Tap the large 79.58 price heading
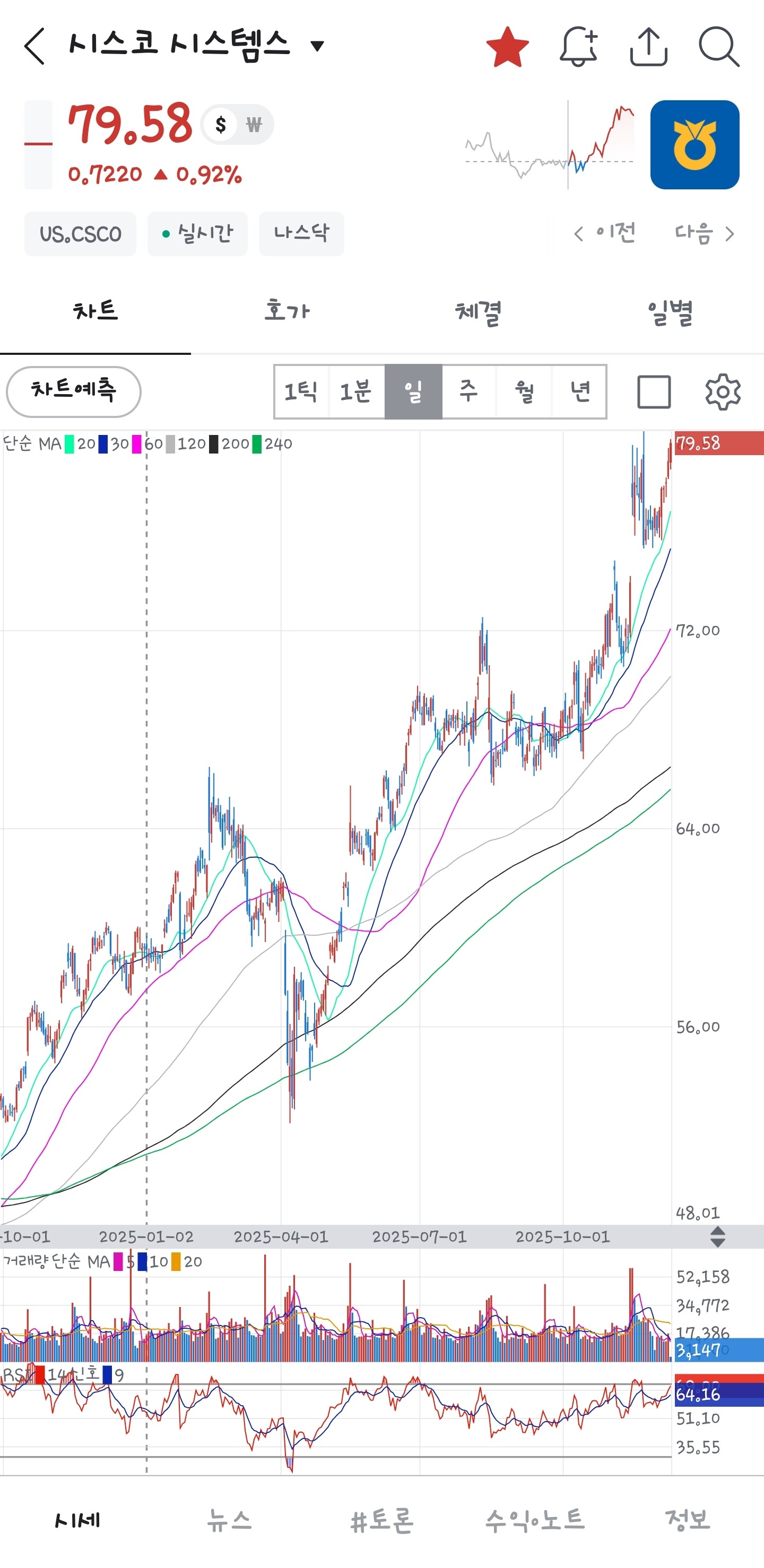 click(x=131, y=124)
